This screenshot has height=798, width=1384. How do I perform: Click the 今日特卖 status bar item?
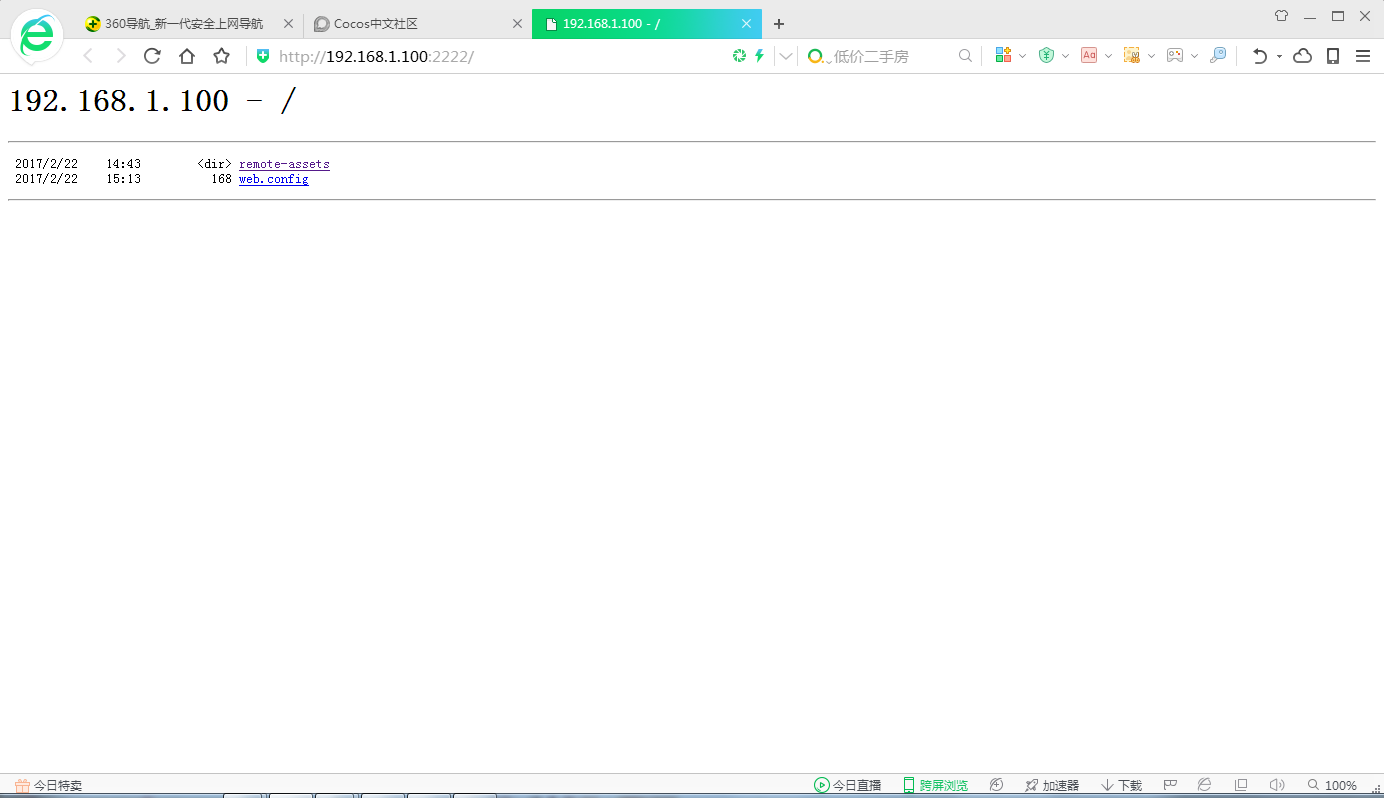[48, 786]
